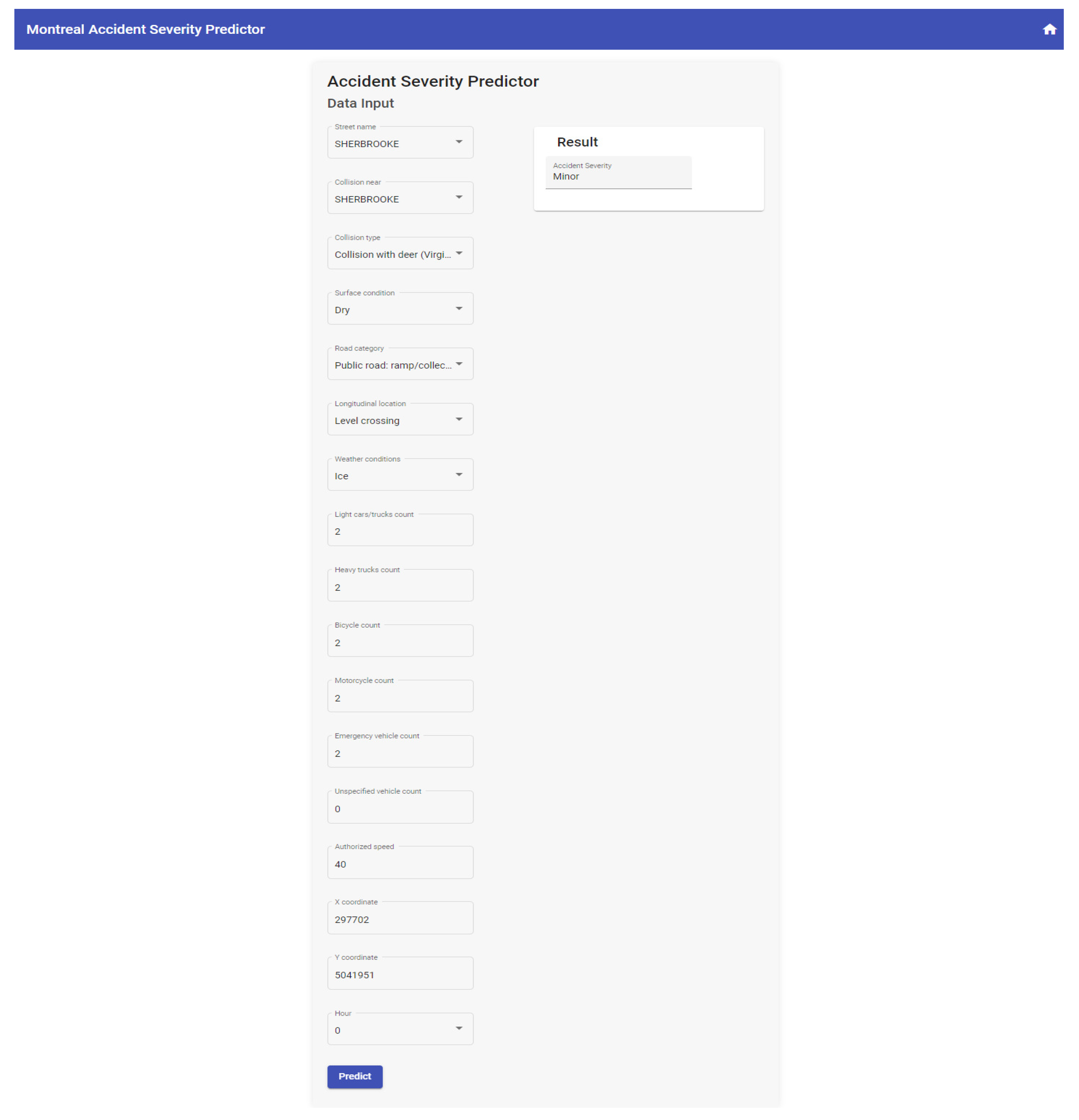Select the Accident Severity result field

[x=619, y=173]
